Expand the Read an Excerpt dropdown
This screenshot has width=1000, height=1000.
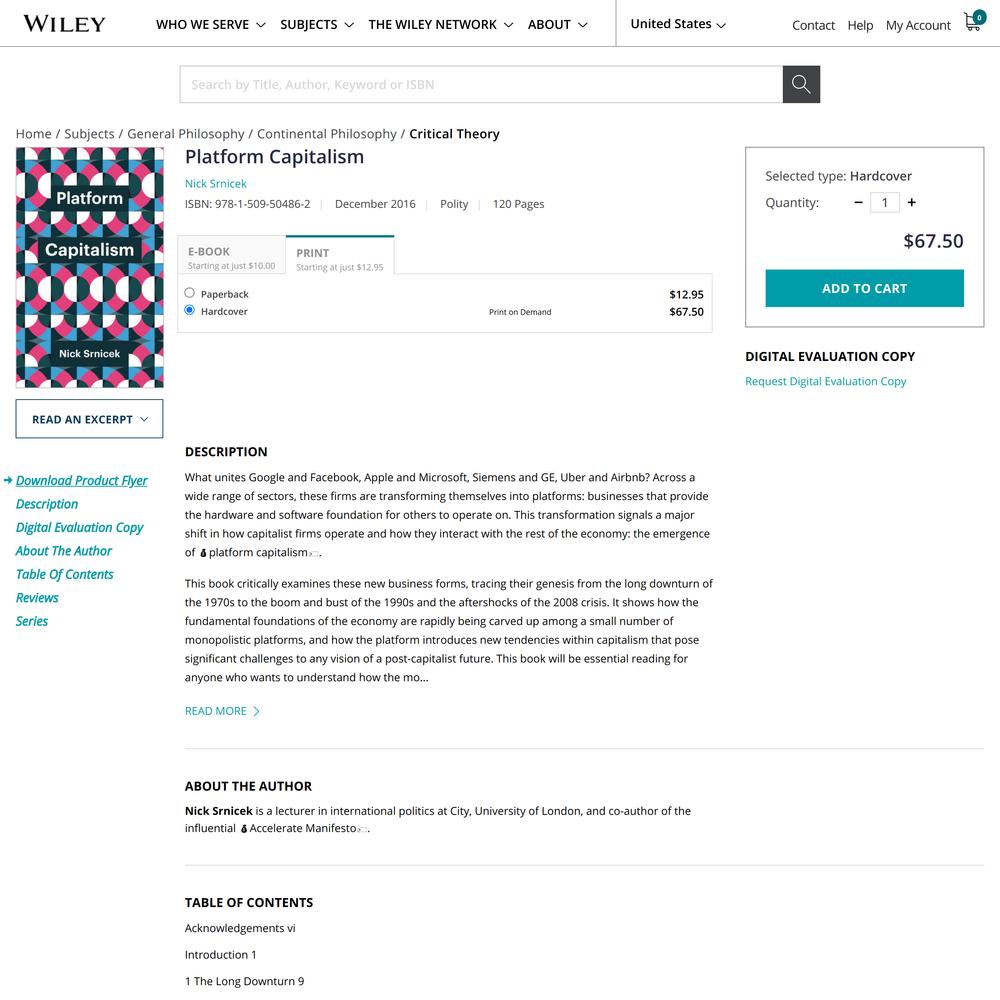tap(89, 419)
